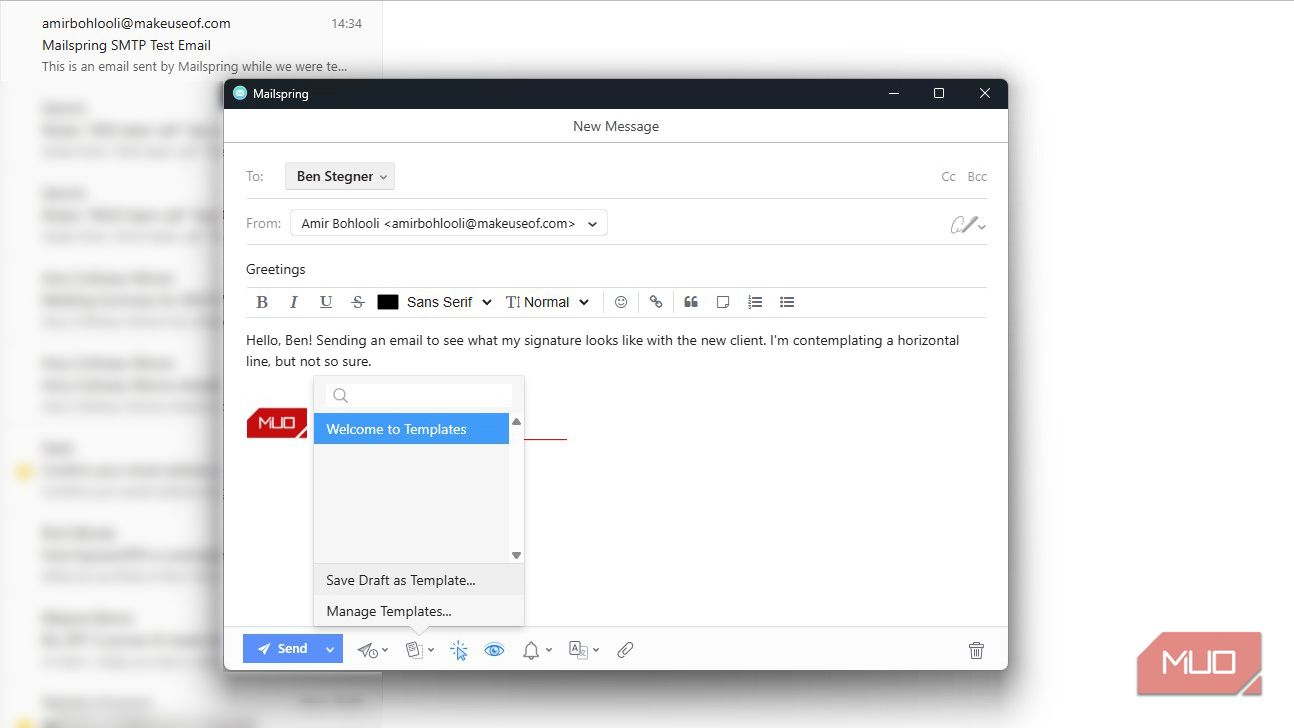
Task: Click the Ben Stegner recipient chip
Action: (340, 176)
